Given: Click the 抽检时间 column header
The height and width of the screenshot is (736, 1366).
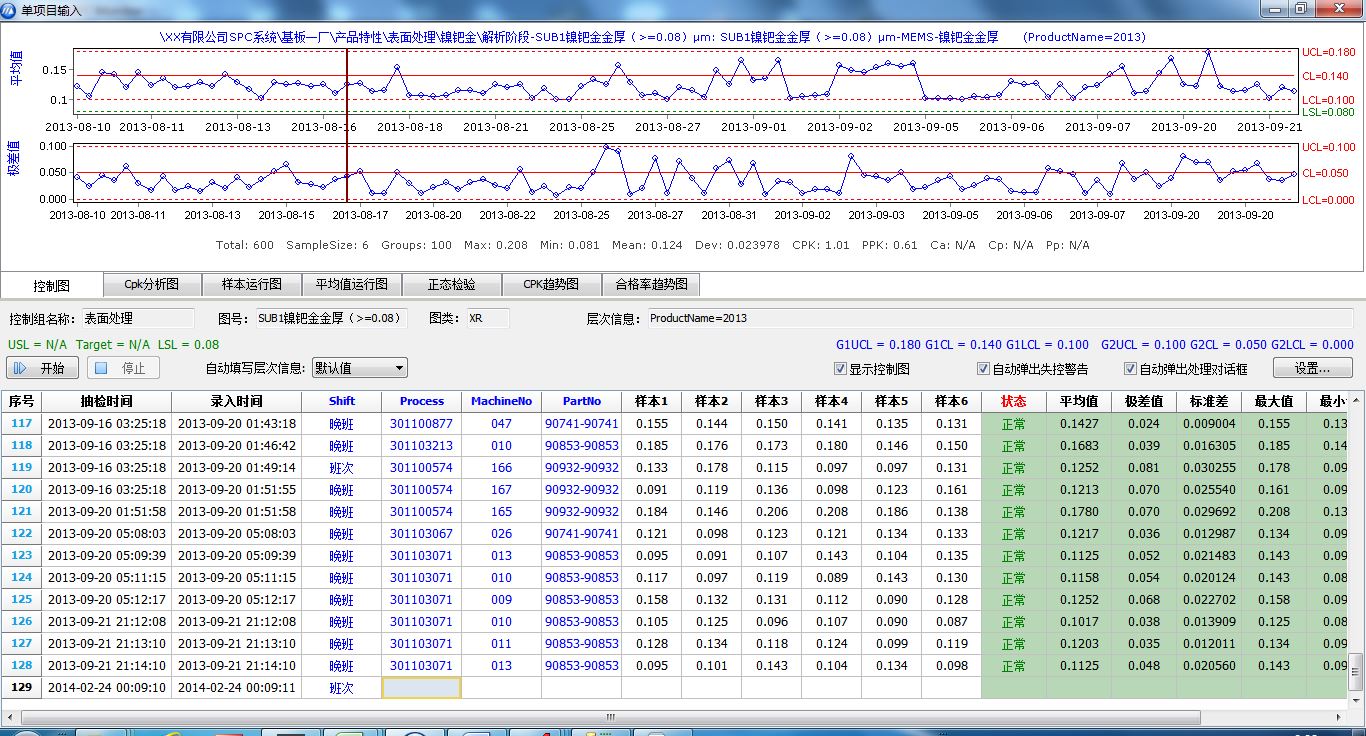Looking at the screenshot, I should [x=107, y=401].
